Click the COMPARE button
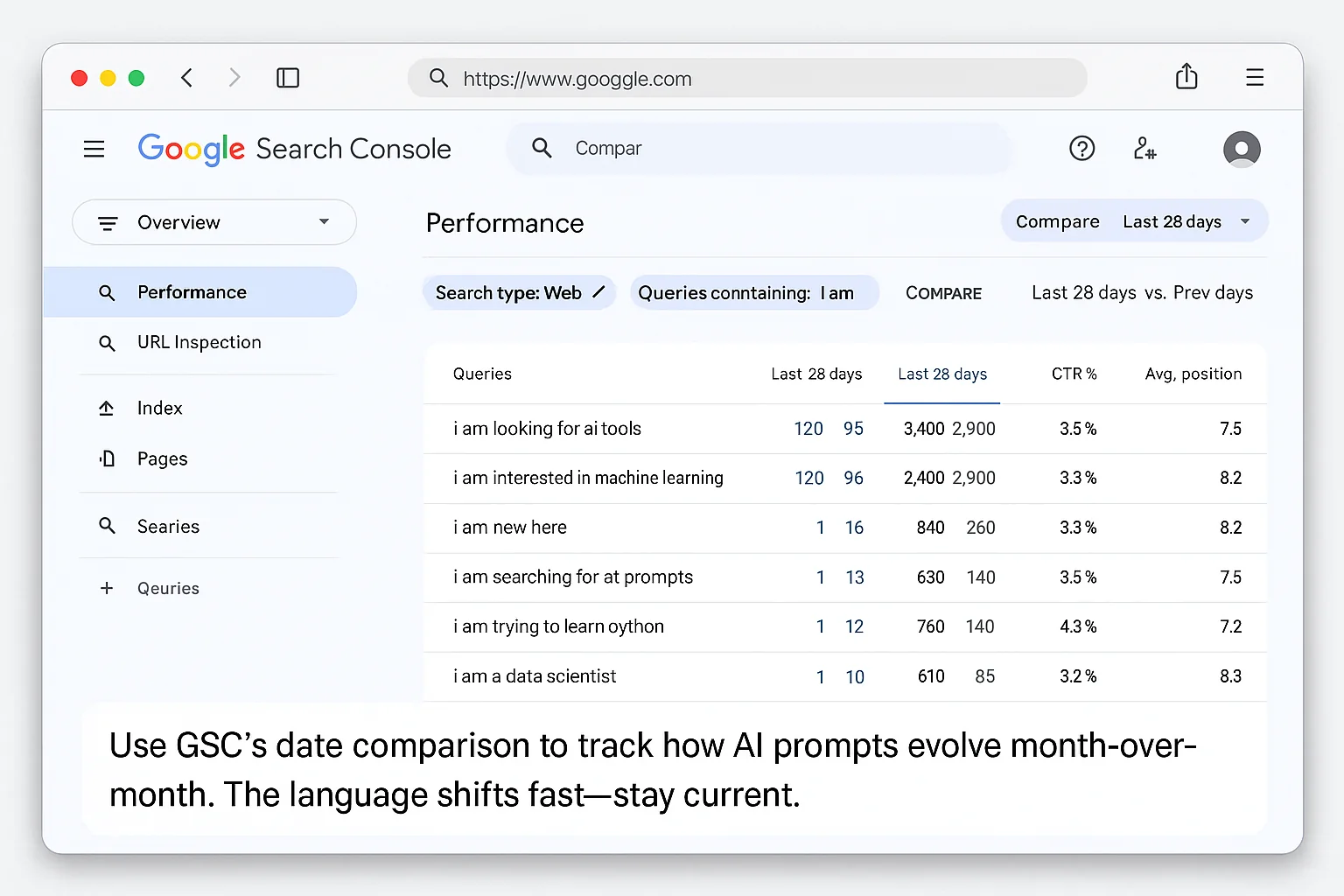This screenshot has width=1344, height=896. coord(943,293)
